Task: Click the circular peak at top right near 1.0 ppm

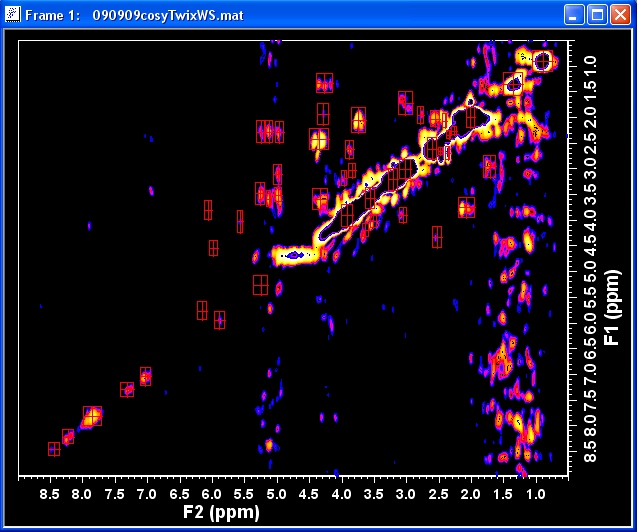Action: [542, 62]
